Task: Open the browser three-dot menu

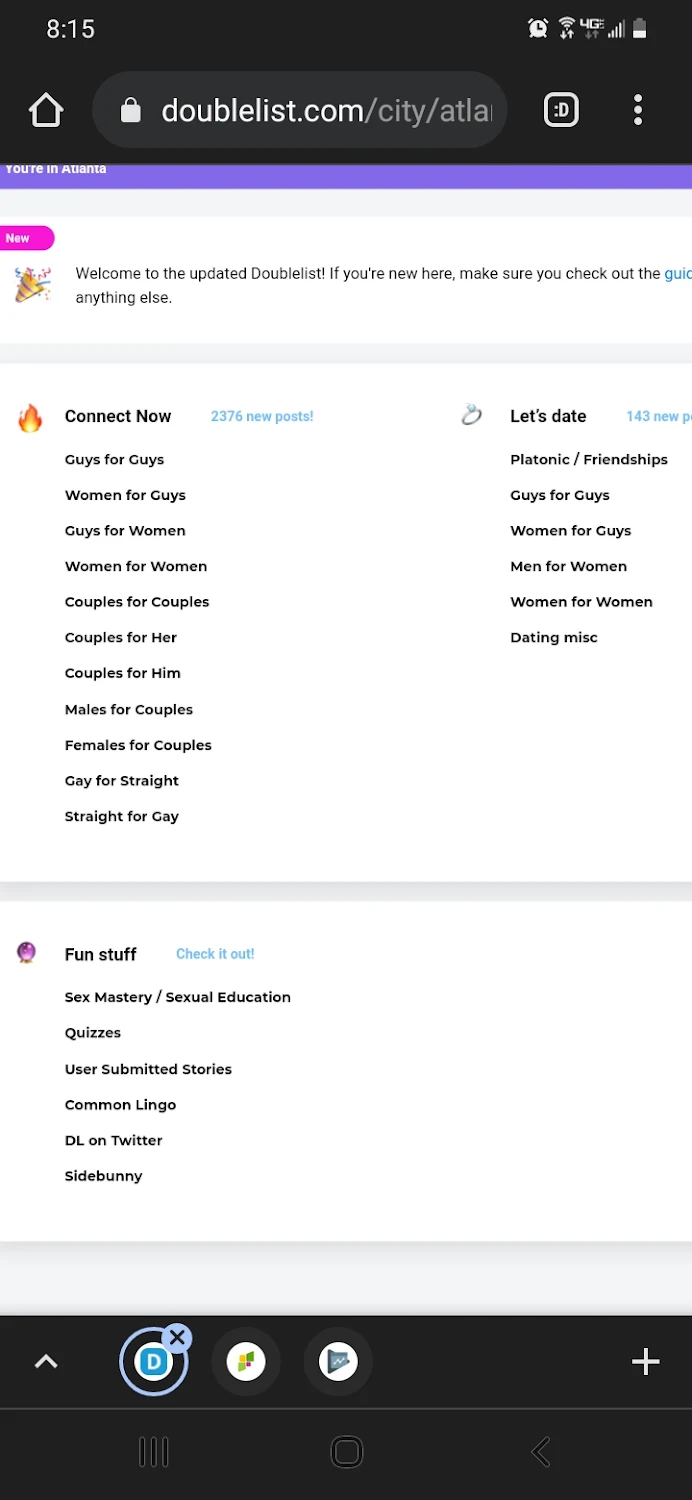Action: 638,110
